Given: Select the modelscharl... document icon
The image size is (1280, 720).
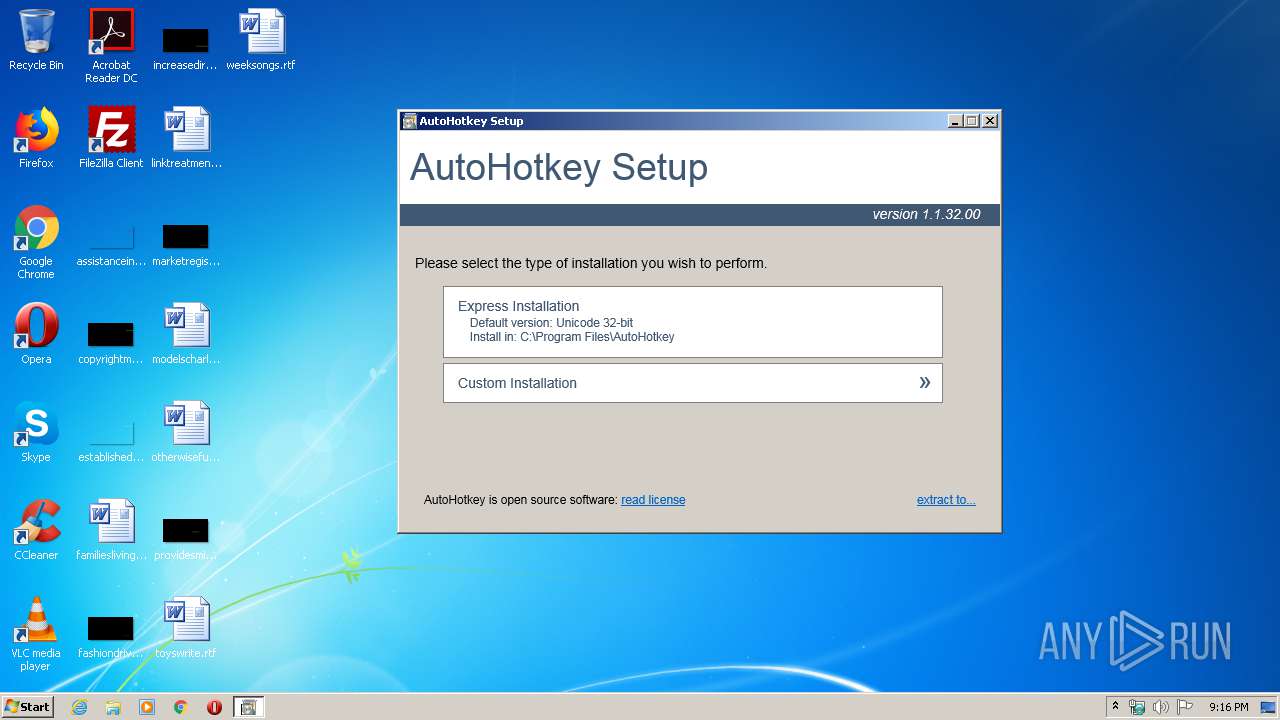Looking at the screenshot, I should coord(186,334).
